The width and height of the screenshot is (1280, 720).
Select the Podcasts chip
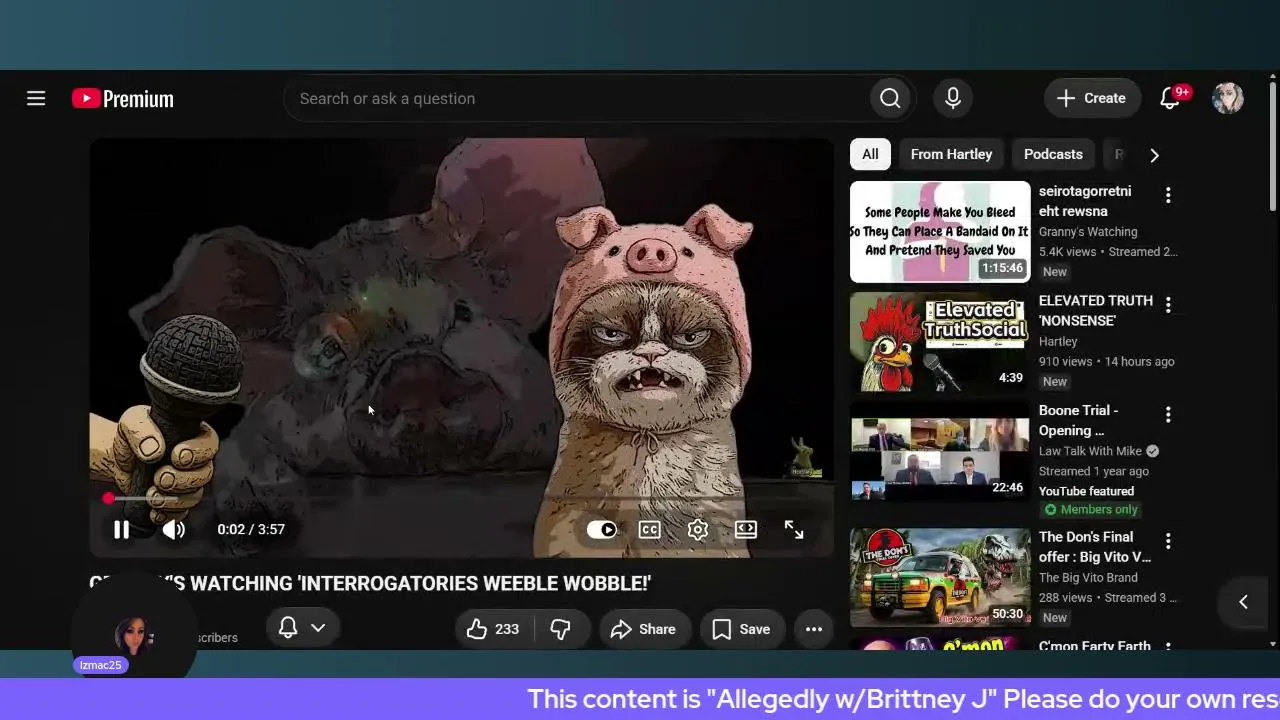pyautogui.click(x=1053, y=154)
